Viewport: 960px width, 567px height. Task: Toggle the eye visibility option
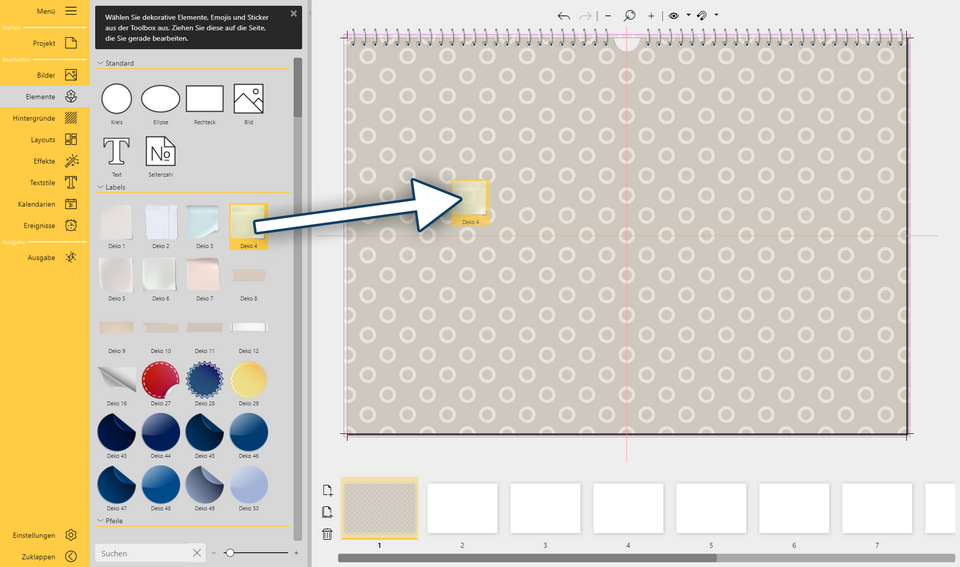point(674,16)
